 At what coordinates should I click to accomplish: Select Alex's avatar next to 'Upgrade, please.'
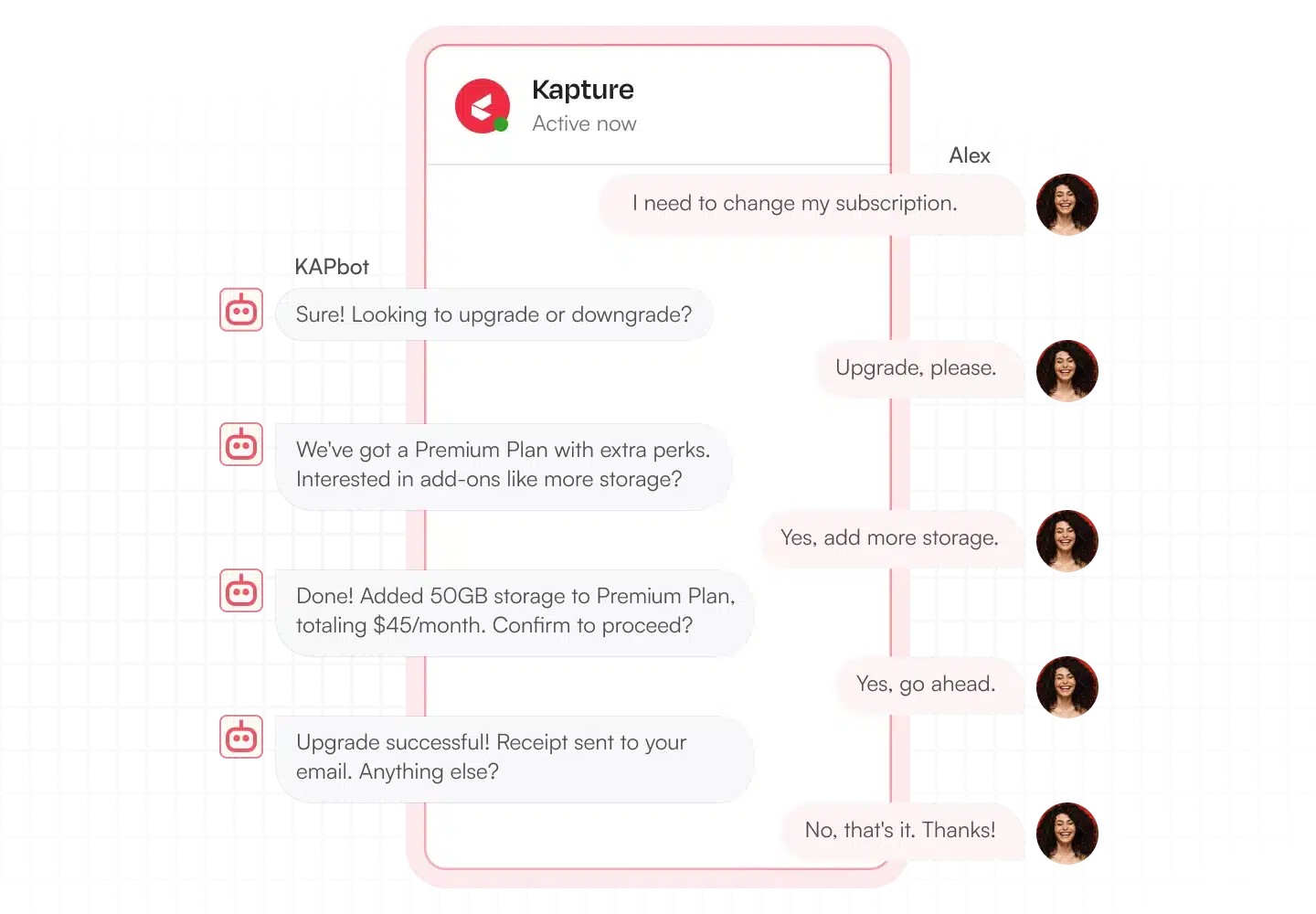[1067, 371]
